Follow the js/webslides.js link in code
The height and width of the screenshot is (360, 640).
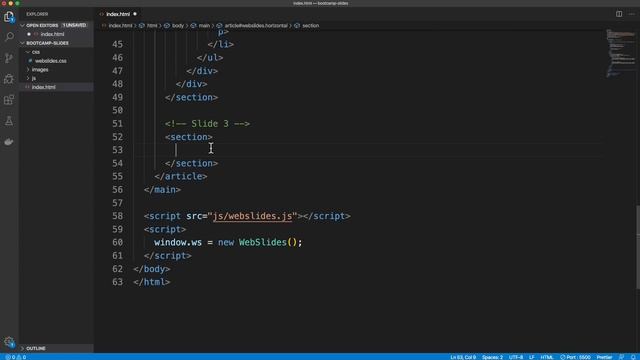[252, 216]
